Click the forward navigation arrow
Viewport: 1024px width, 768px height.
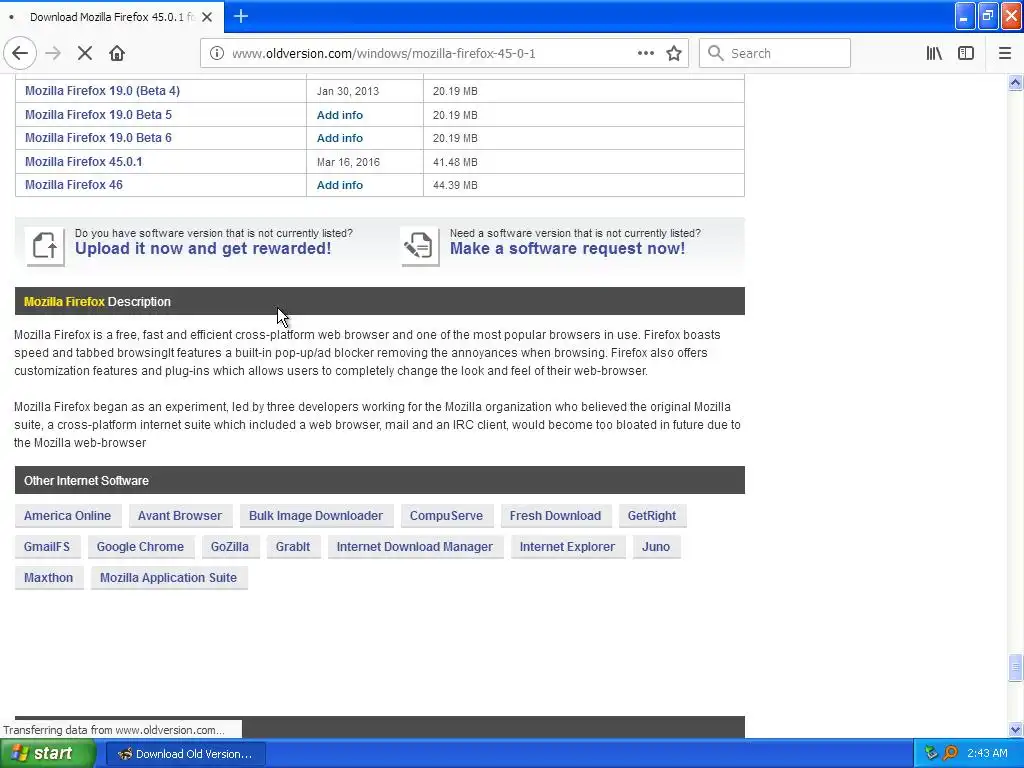[x=53, y=54]
